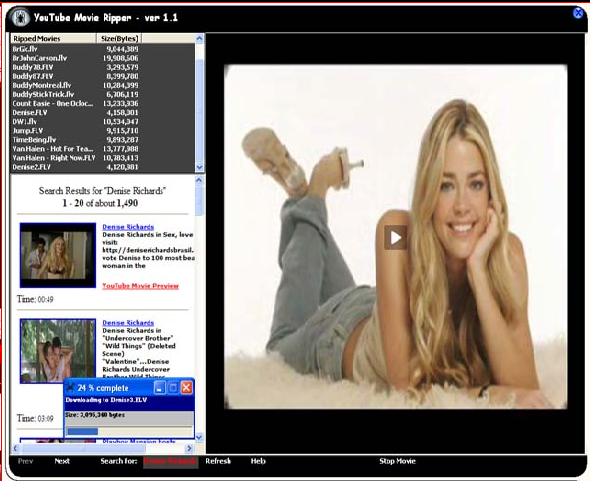Click 19,908,506 size value
The width and height of the screenshot is (590, 481).
(x=120, y=58)
